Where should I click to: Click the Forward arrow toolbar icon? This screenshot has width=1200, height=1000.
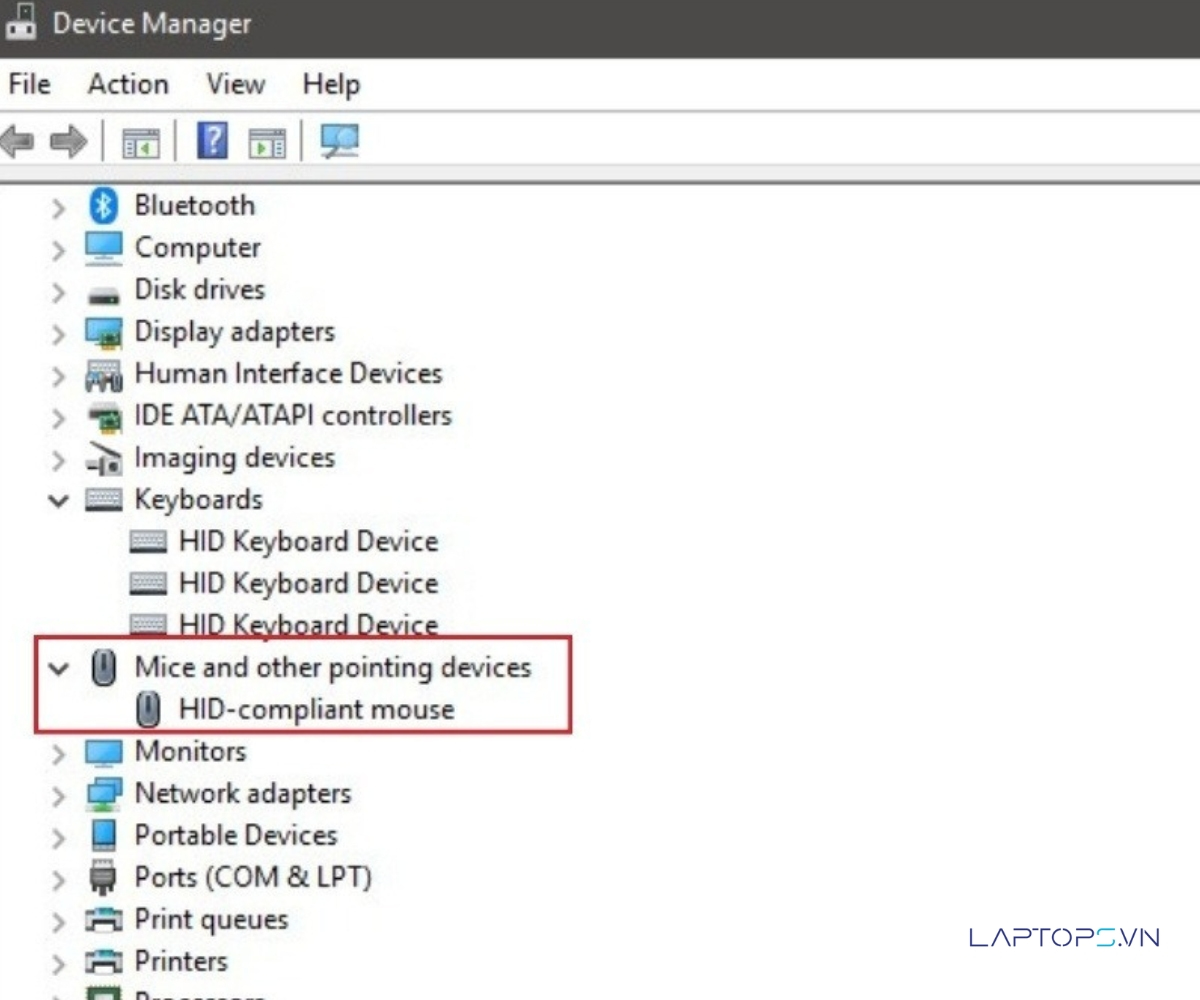click(68, 142)
